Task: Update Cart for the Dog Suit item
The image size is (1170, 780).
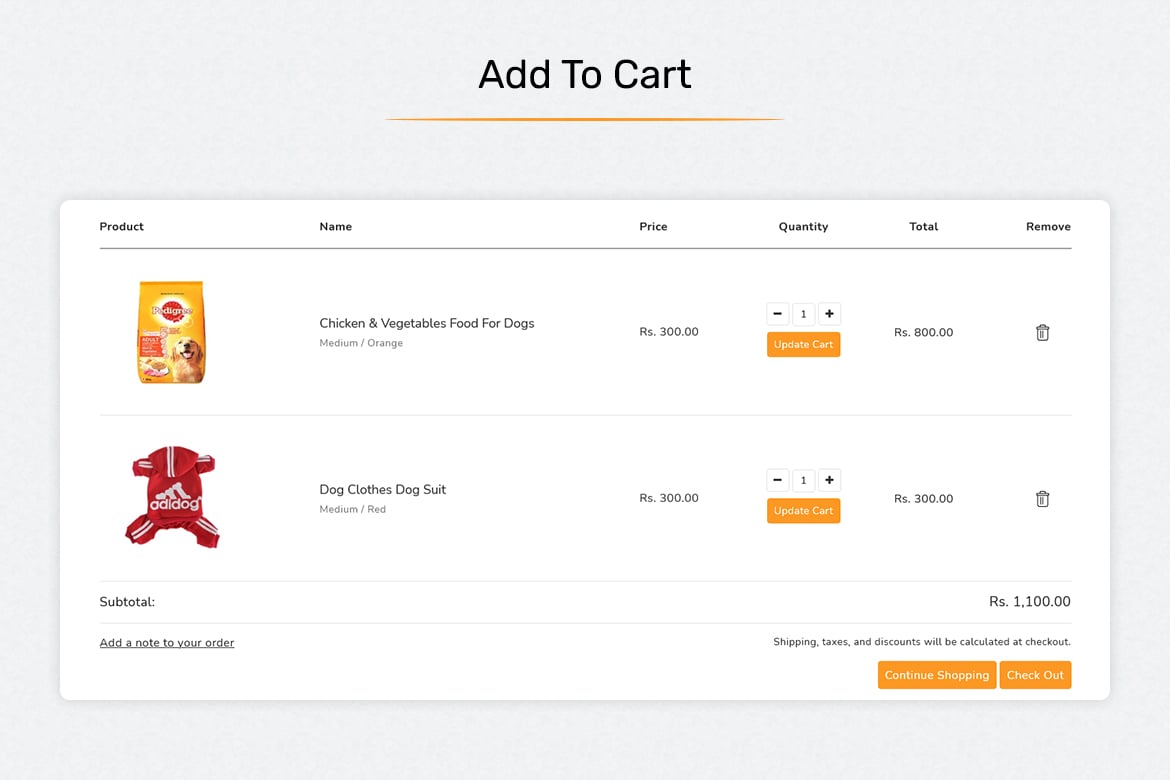Action: (804, 511)
